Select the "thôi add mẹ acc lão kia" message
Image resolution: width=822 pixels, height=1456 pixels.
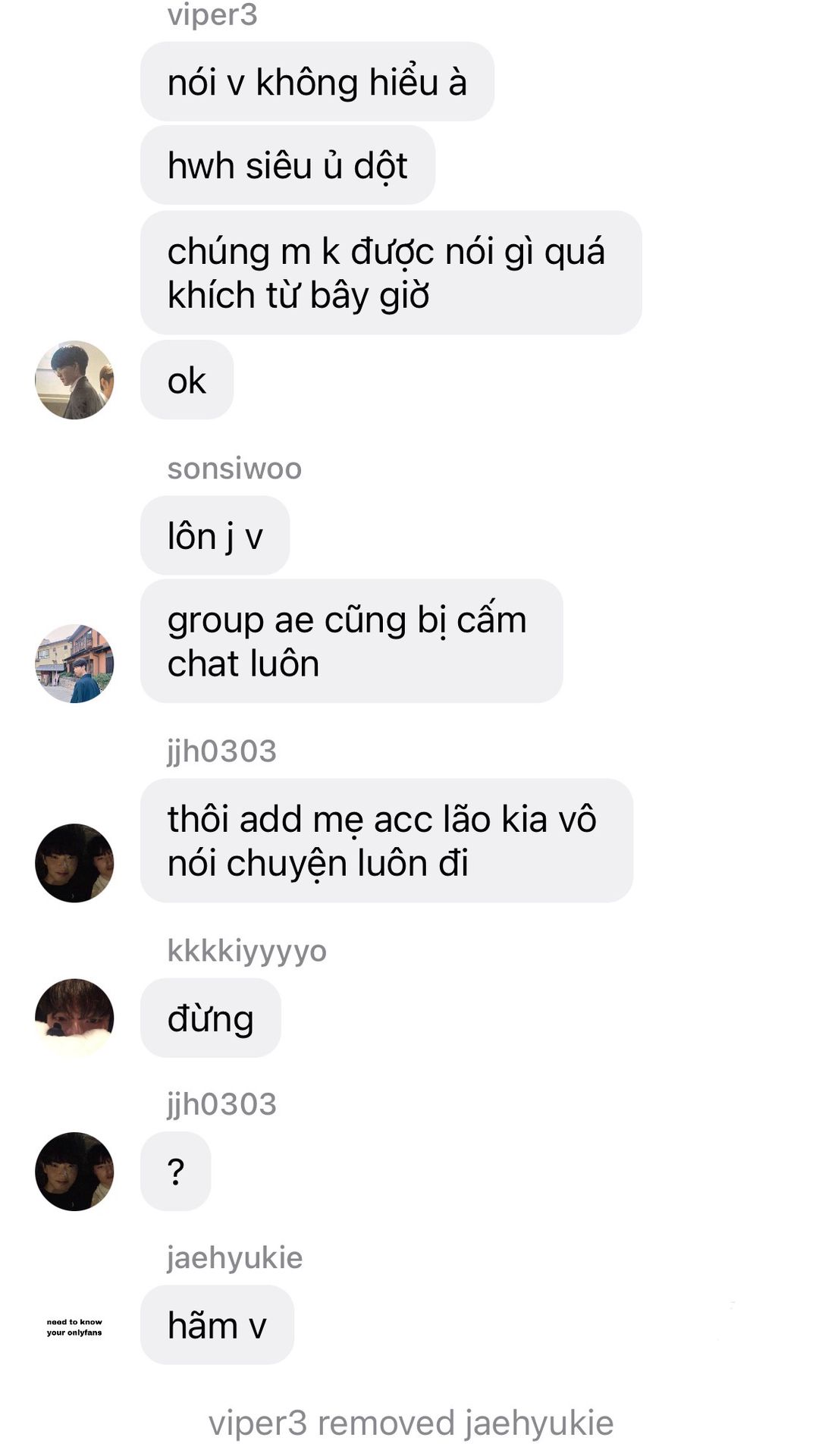tap(387, 841)
